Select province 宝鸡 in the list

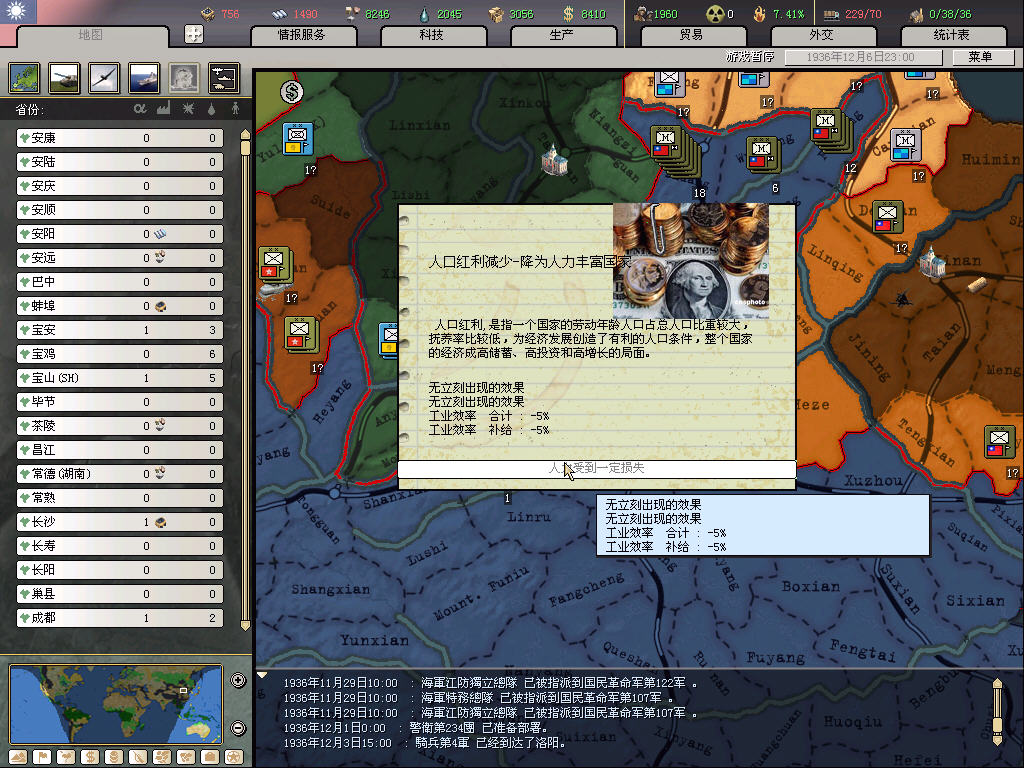click(x=120, y=354)
